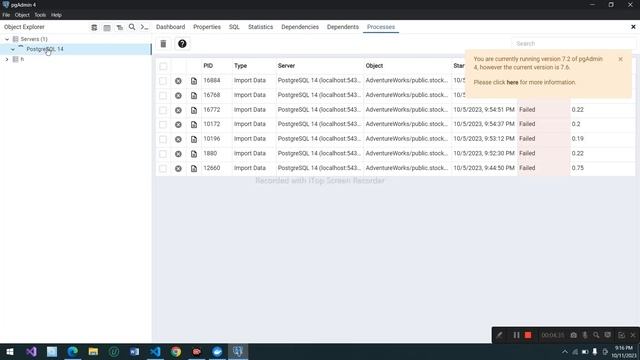Stop process with PID 16772
This screenshot has width=640, height=360.
tap(178, 110)
